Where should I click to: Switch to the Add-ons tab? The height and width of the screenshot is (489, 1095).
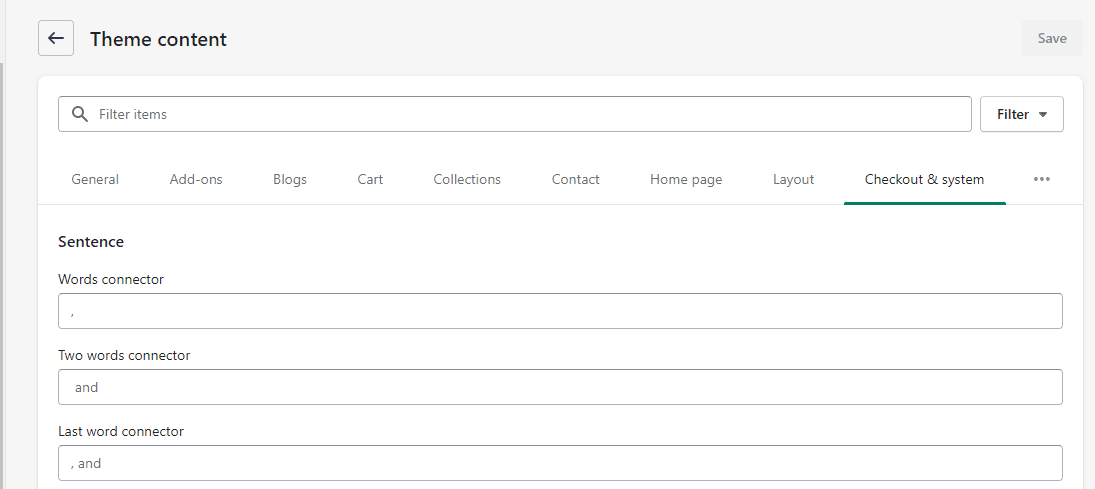point(196,180)
